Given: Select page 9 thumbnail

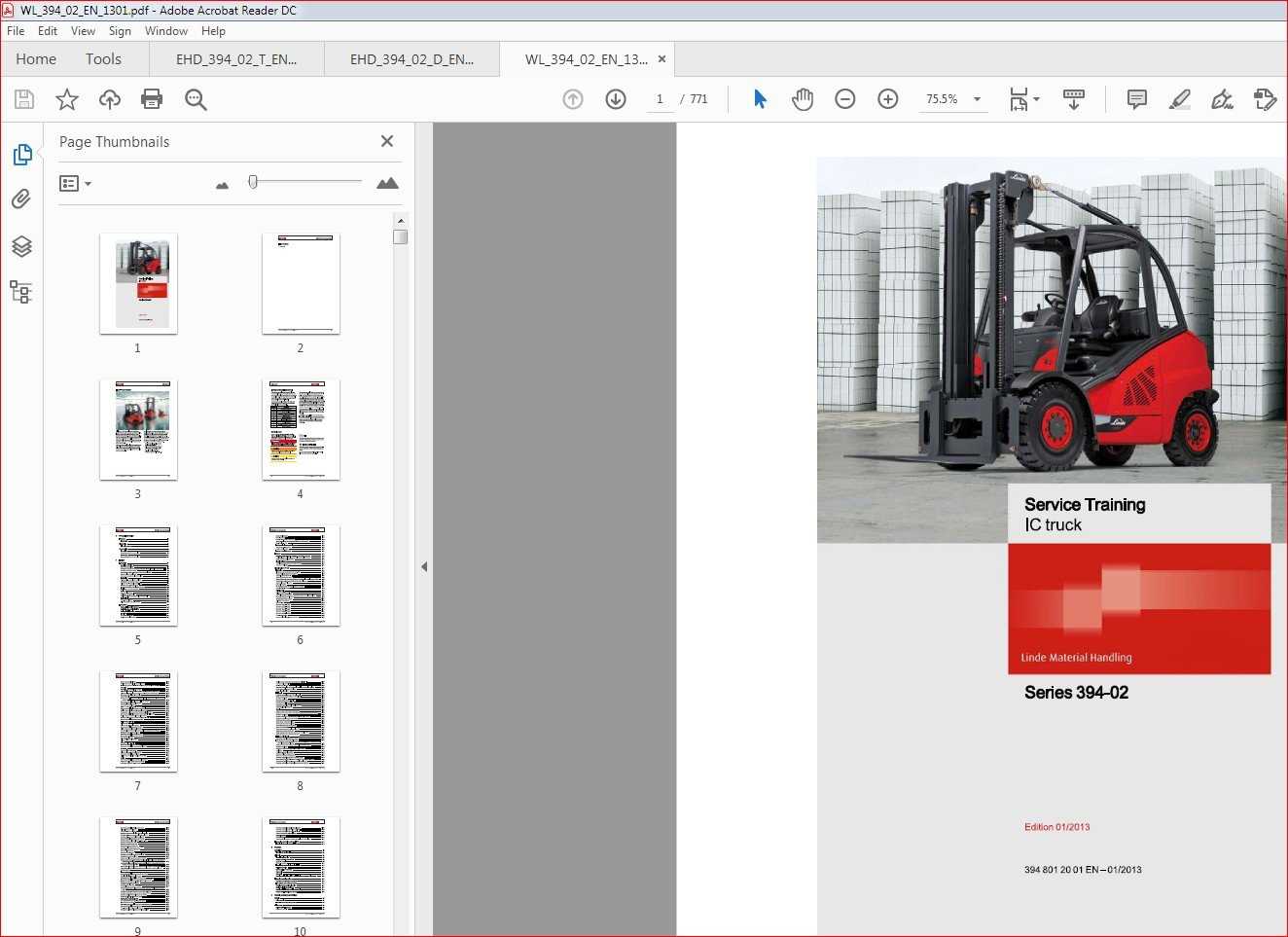Looking at the screenshot, I should pyautogui.click(x=138, y=867).
